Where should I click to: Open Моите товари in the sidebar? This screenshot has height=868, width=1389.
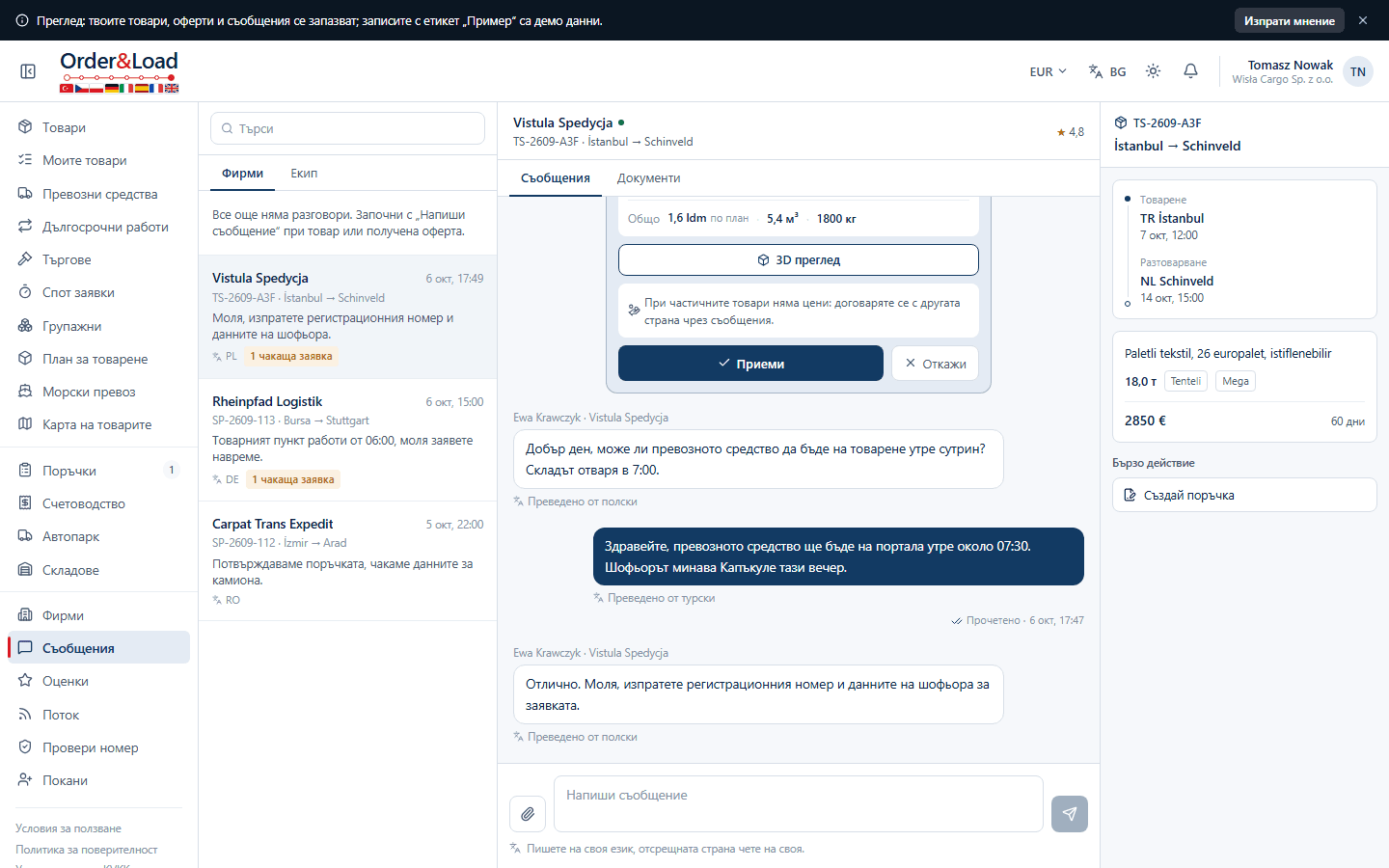pyautogui.click(x=98, y=160)
